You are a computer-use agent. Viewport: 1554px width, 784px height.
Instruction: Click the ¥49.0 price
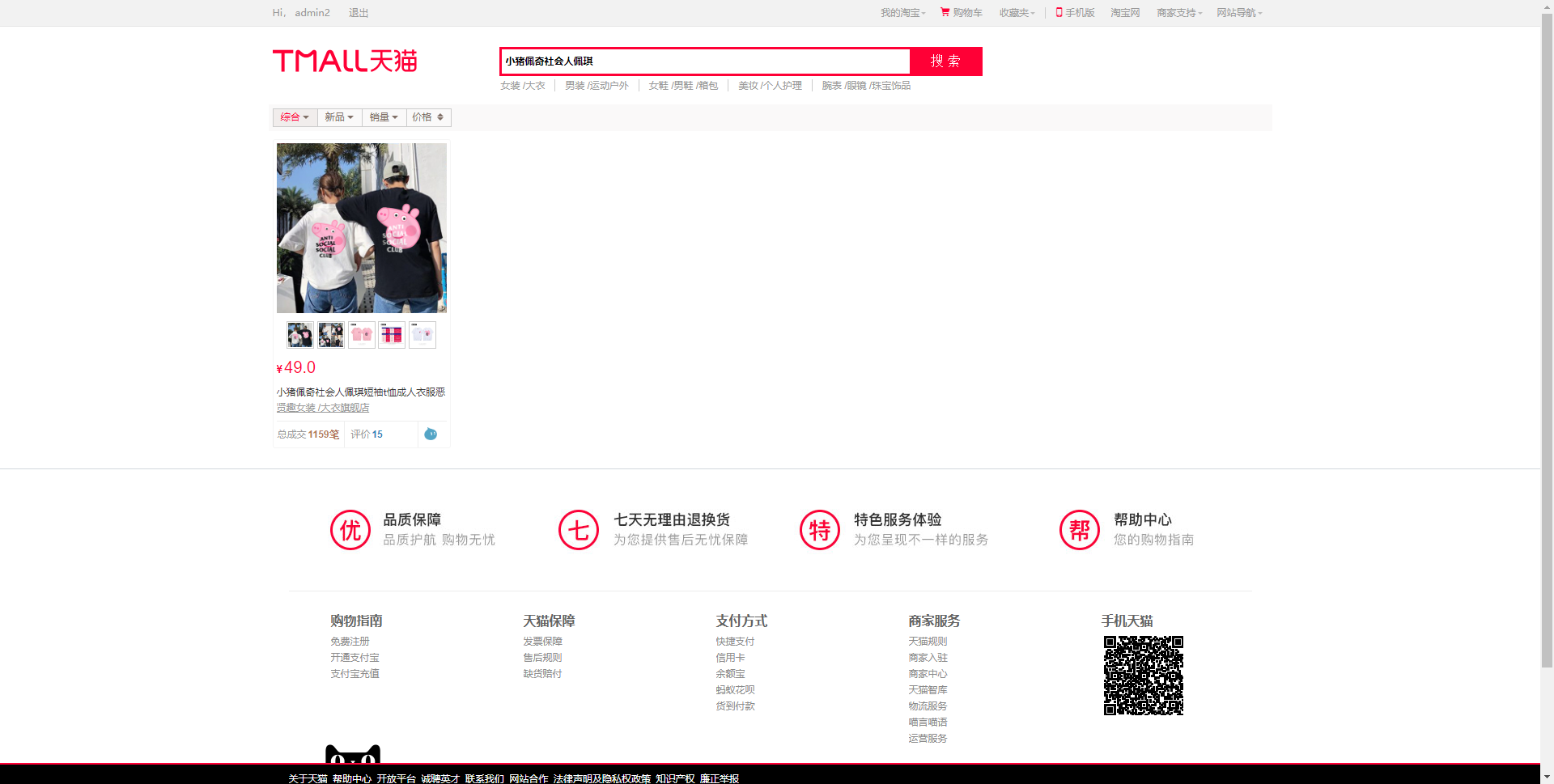(296, 367)
